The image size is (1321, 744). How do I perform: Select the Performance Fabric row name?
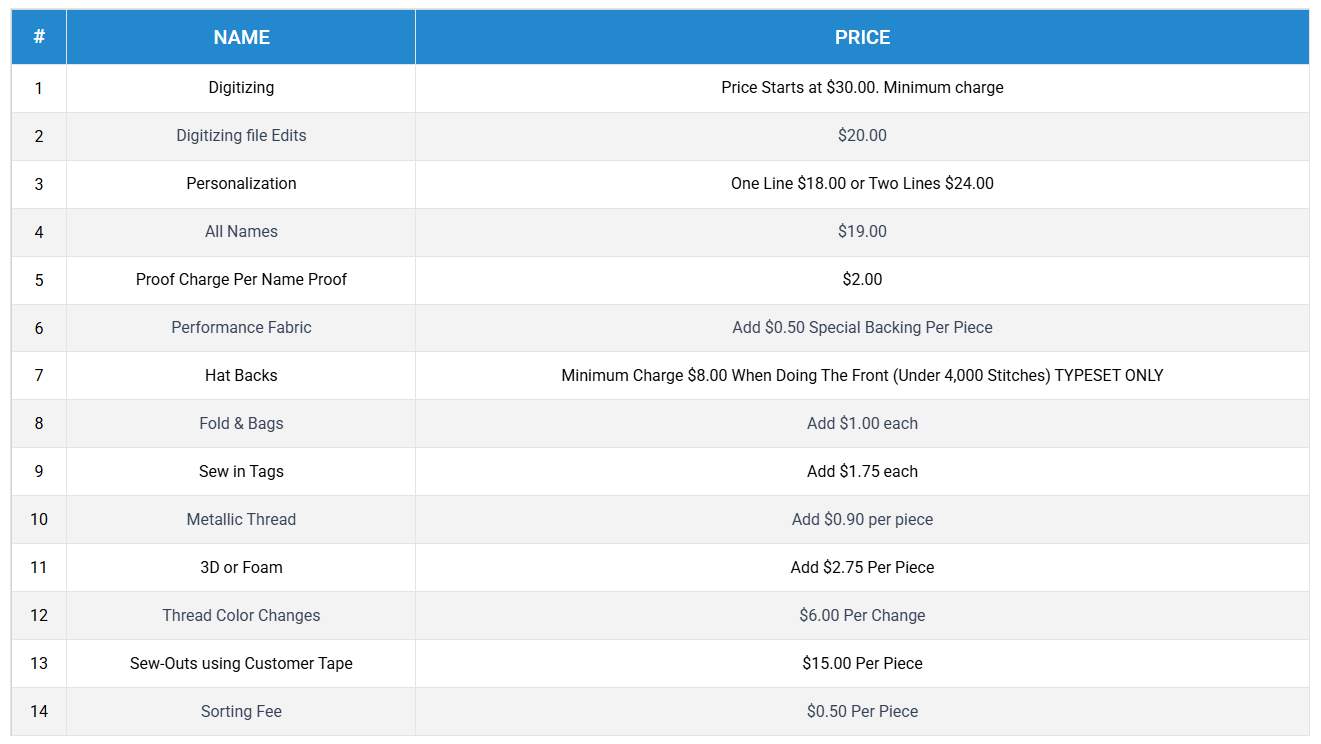[x=241, y=328]
